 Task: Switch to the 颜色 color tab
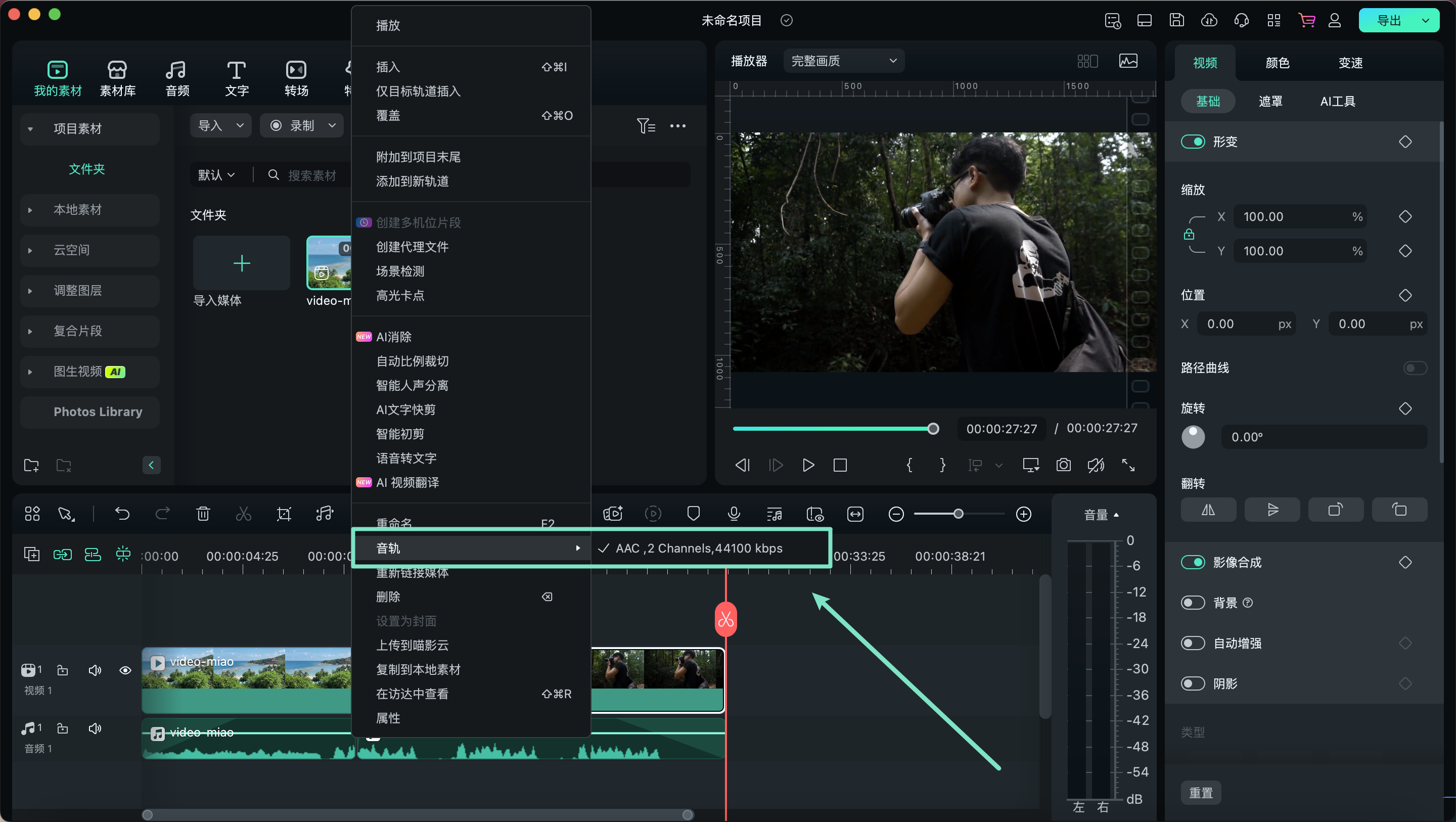click(1277, 63)
